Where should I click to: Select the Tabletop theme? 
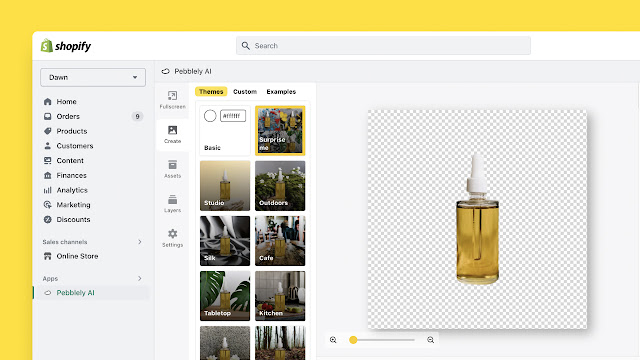pyautogui.click(x=225, y=296)
